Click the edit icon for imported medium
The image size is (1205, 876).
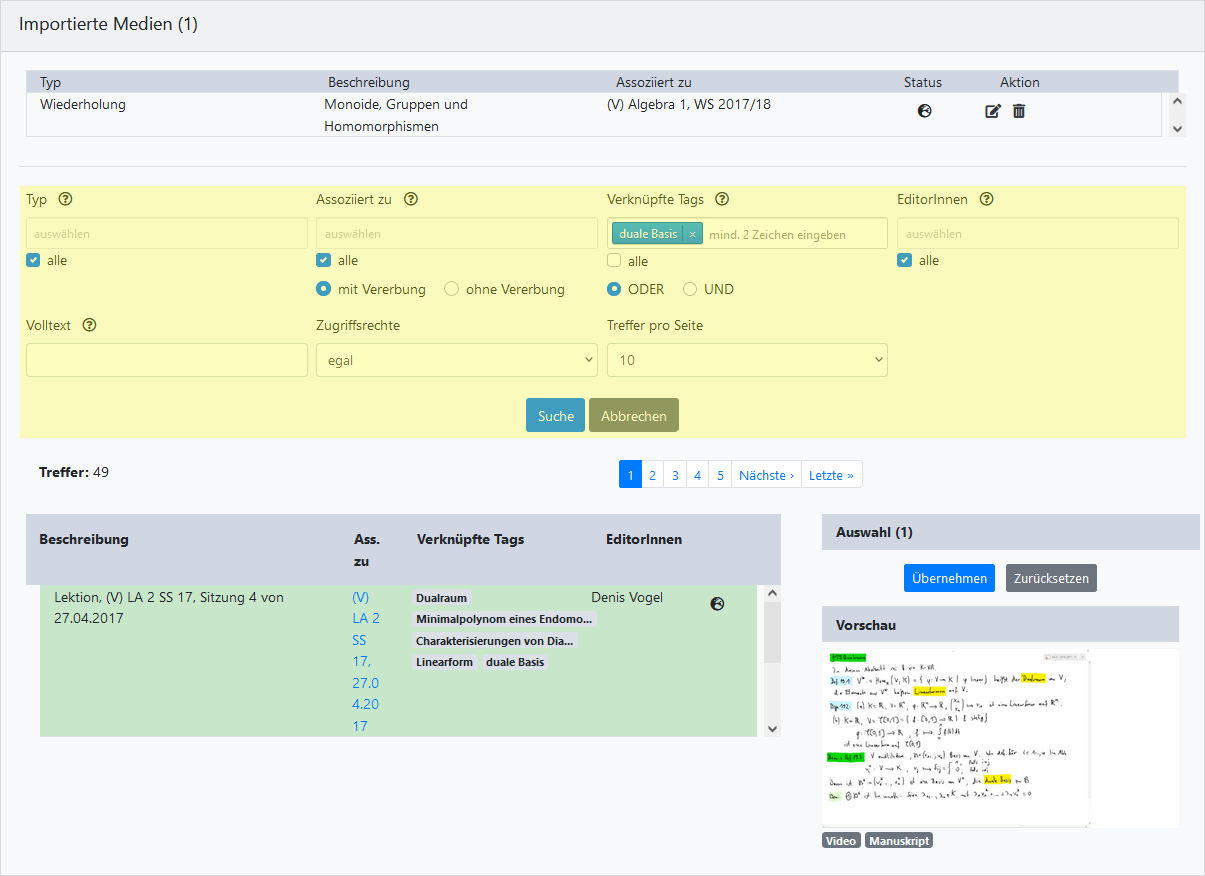(x=992, y=111)
